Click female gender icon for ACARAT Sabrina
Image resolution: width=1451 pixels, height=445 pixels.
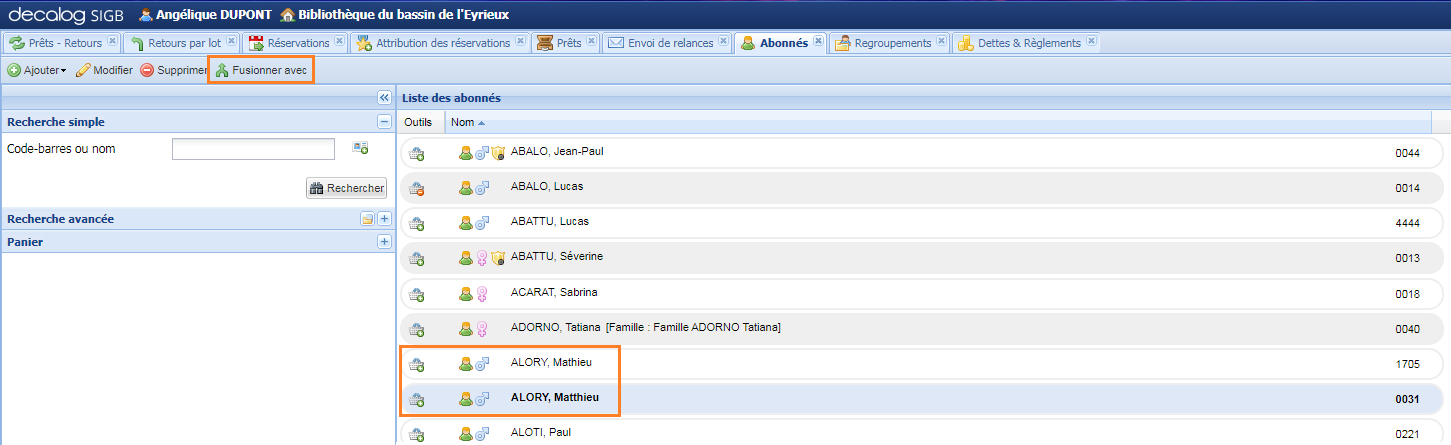click(481, 294)
